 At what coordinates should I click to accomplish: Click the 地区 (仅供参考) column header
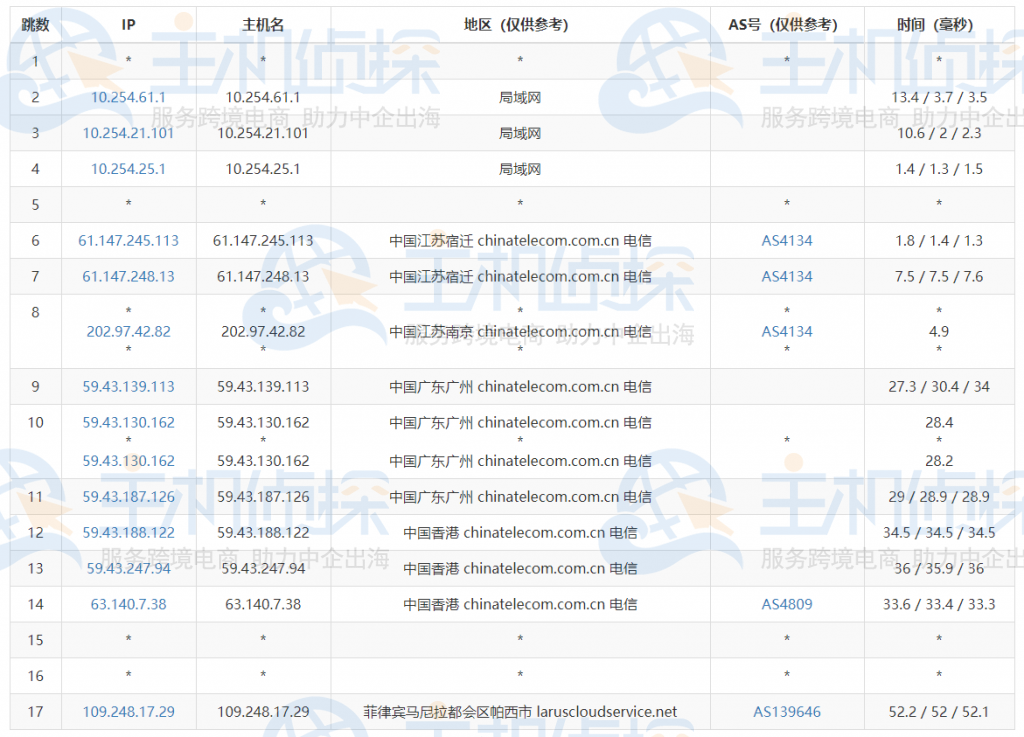tap(516, 25)
